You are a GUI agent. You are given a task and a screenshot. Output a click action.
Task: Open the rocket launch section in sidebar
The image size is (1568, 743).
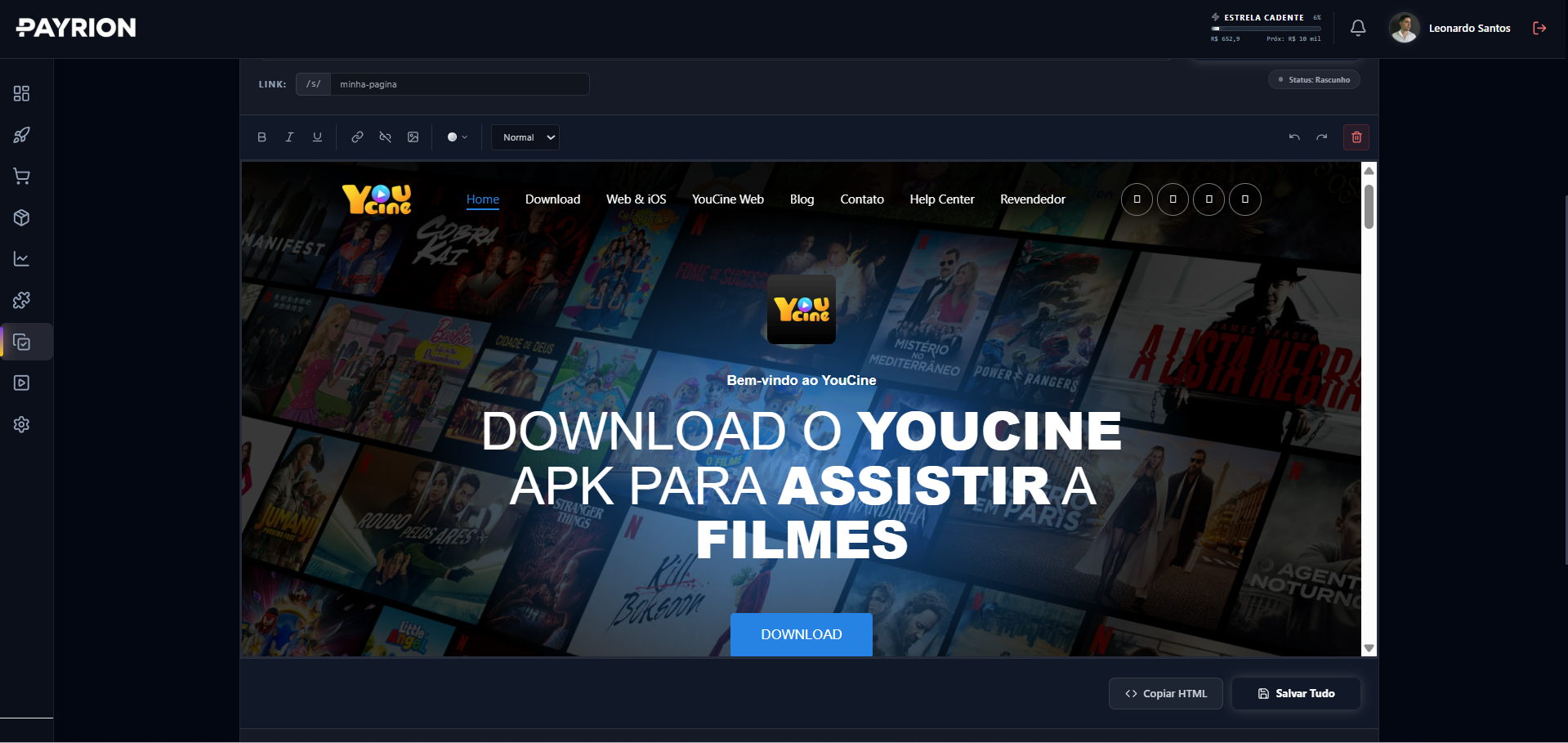click(21, 135)
